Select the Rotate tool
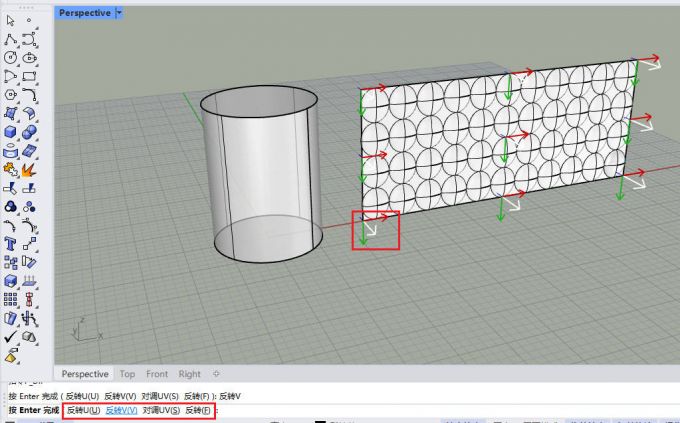Viewport: 680px width, 423px height. [x=29, y=262]
